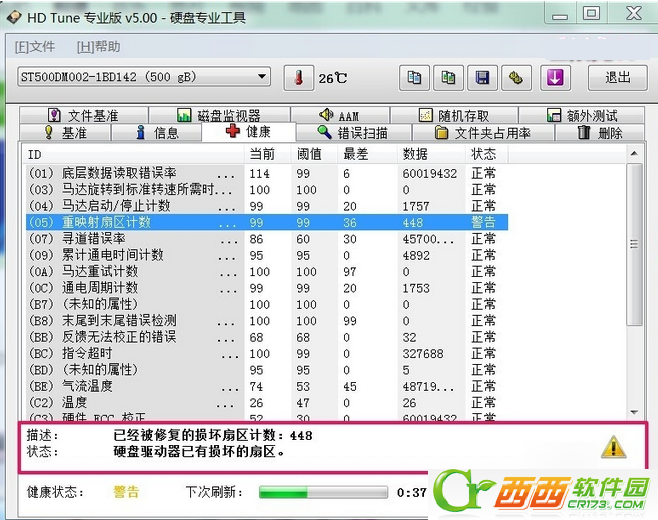The width and height of the screenshot is (658, 520).
Task: Switch to the 文件基准 tab
Action: coord(84,115)
